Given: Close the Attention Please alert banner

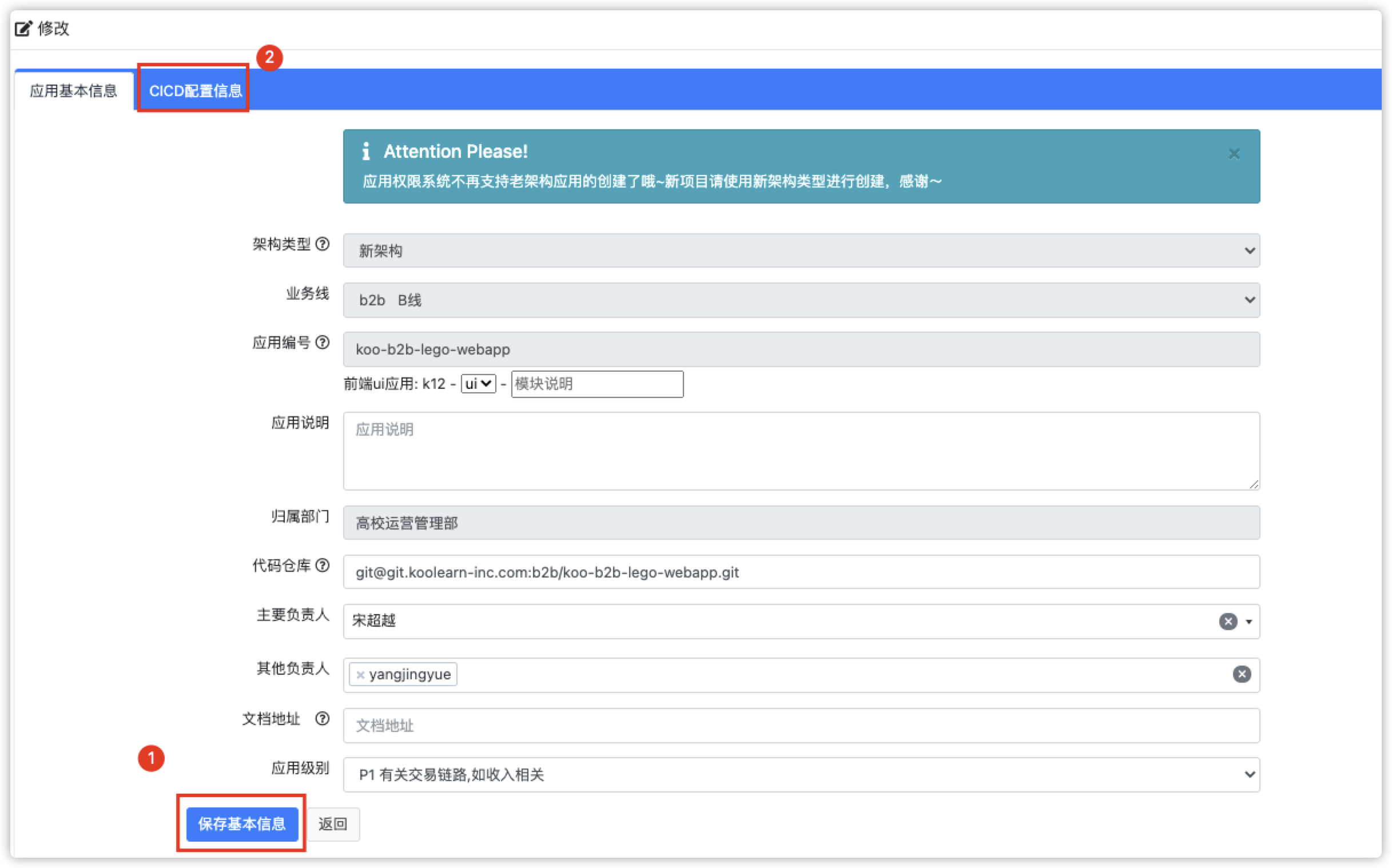Looking at the screenshot, I should pos(1234,154).
